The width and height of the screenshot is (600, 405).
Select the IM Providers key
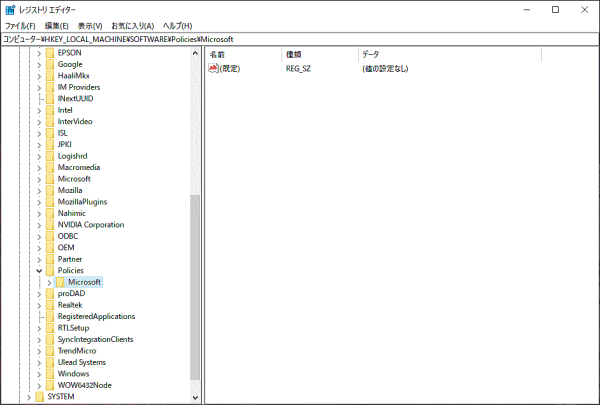point(79,87)
